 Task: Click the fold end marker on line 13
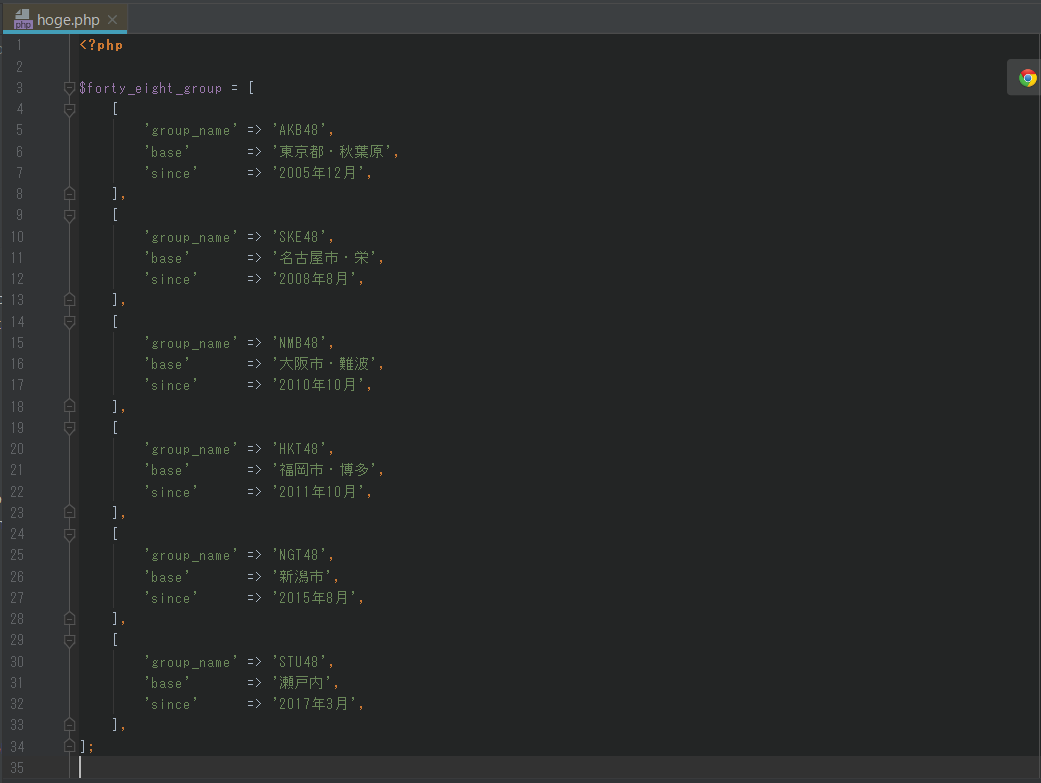tap(69, 300)
